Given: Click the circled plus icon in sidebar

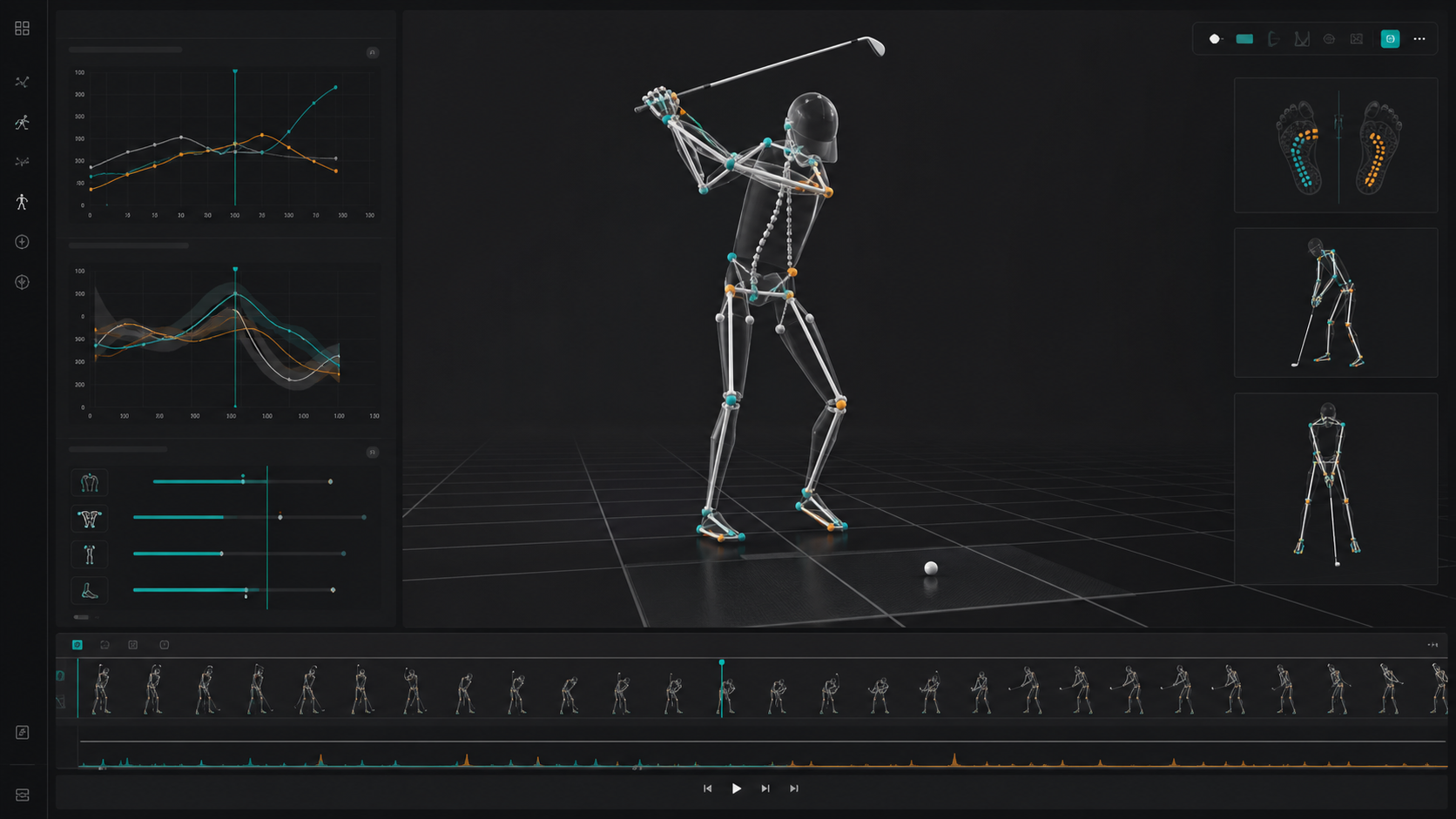Looking at the screenshot, I should (23, 242).
